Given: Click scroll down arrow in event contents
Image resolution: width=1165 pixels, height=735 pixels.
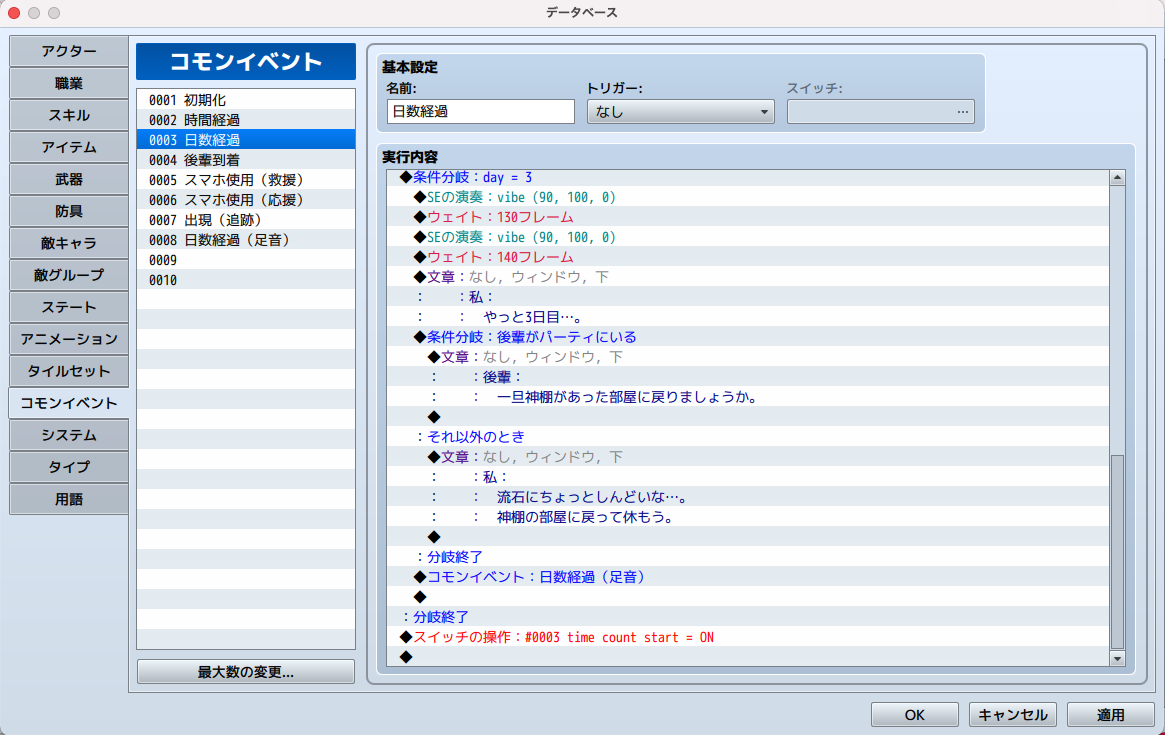Looking at the screenshot, I should [x=1118, y=658].
